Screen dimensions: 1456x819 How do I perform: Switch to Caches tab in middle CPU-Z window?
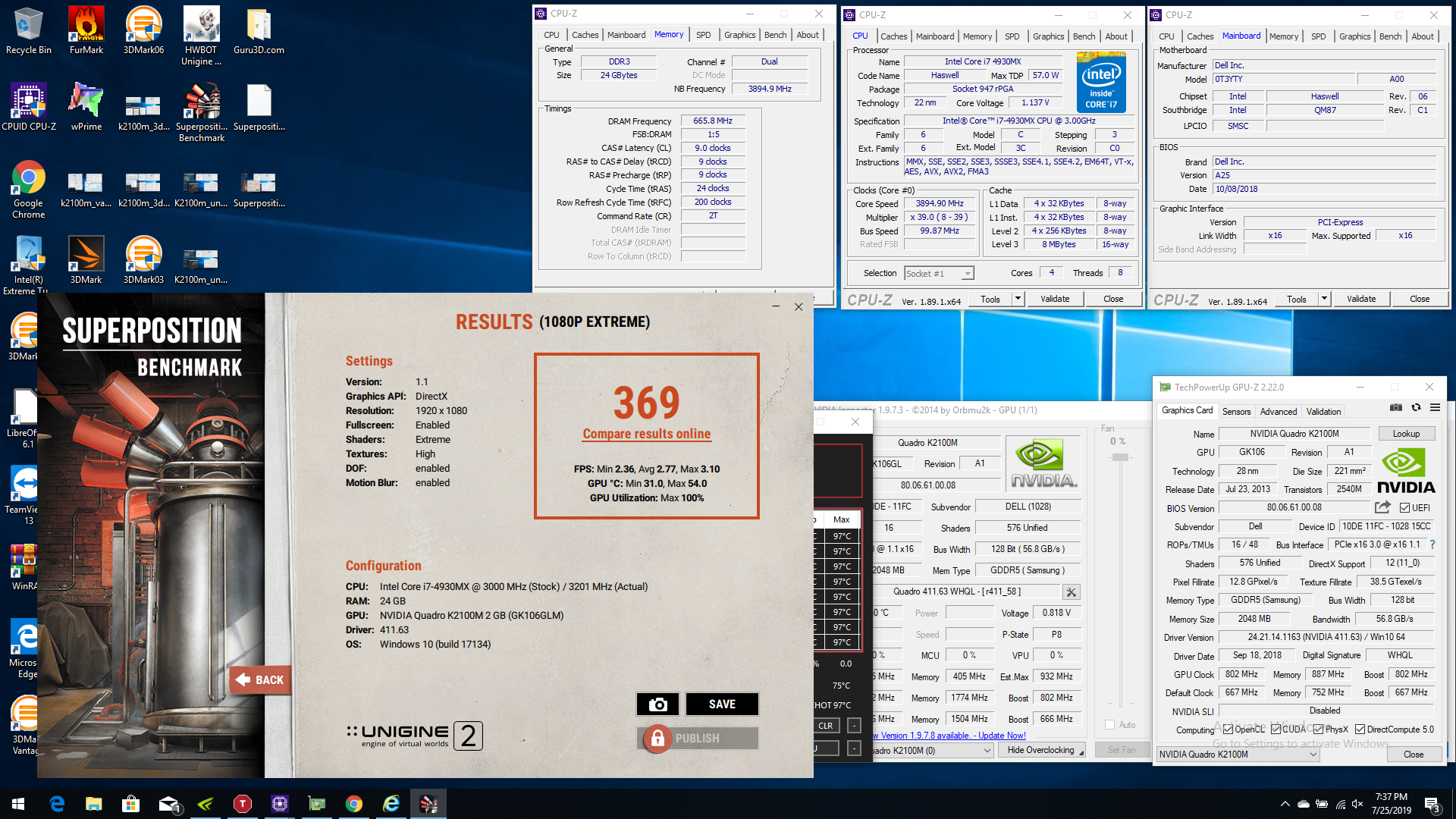tap(893, 36)
